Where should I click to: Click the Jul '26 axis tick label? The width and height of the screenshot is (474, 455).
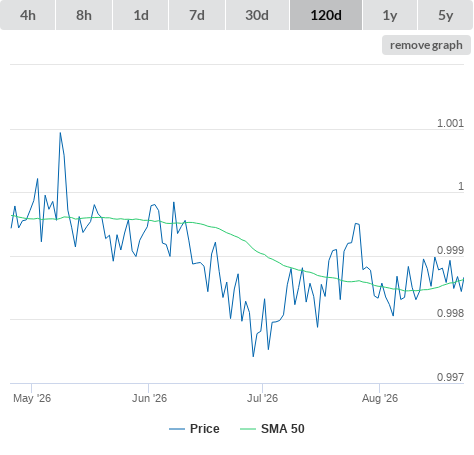262,398
